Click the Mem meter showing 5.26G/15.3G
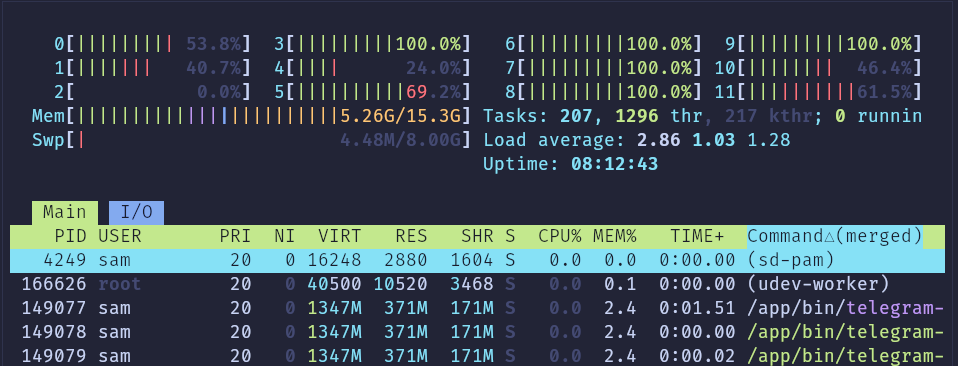 click(x=252, y=116)
